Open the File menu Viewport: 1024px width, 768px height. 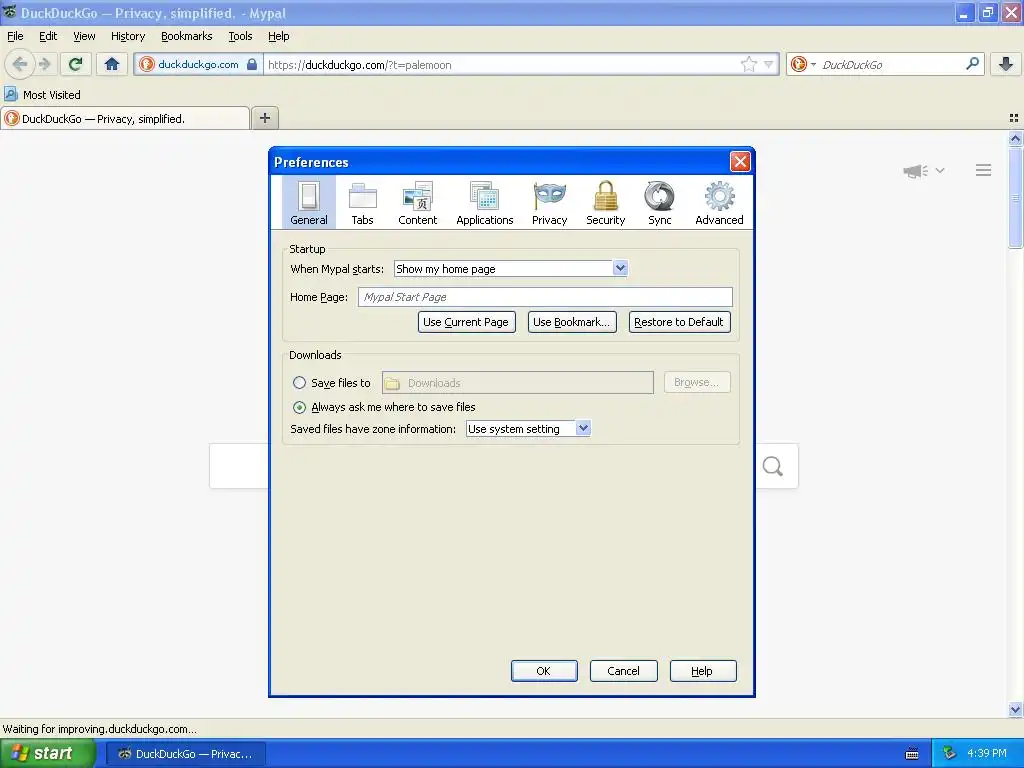point(15,36)
